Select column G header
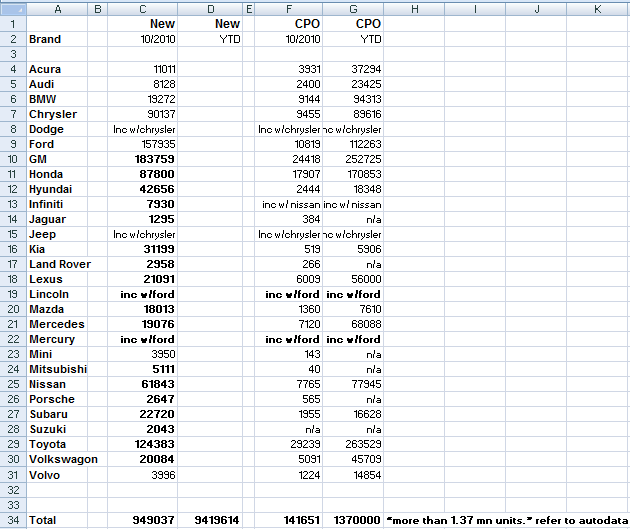The image size is (630, 529). (353, 9)
